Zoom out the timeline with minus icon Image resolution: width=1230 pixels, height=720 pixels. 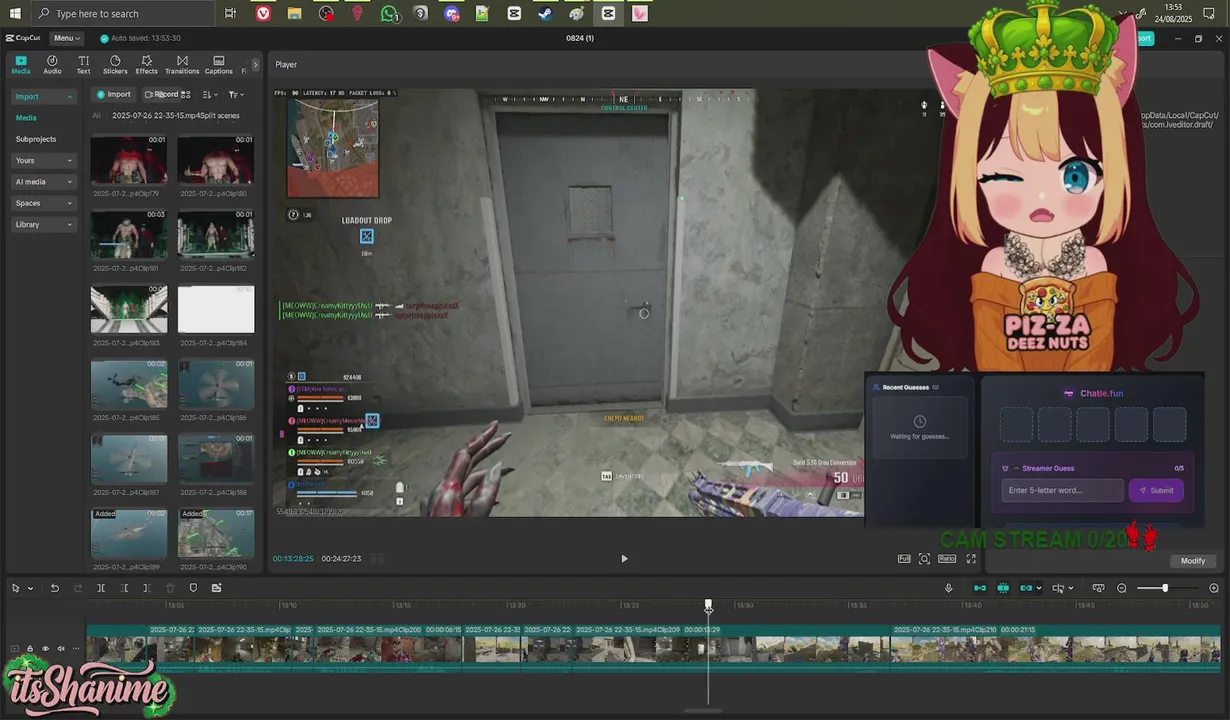(x=1122, y=588)
